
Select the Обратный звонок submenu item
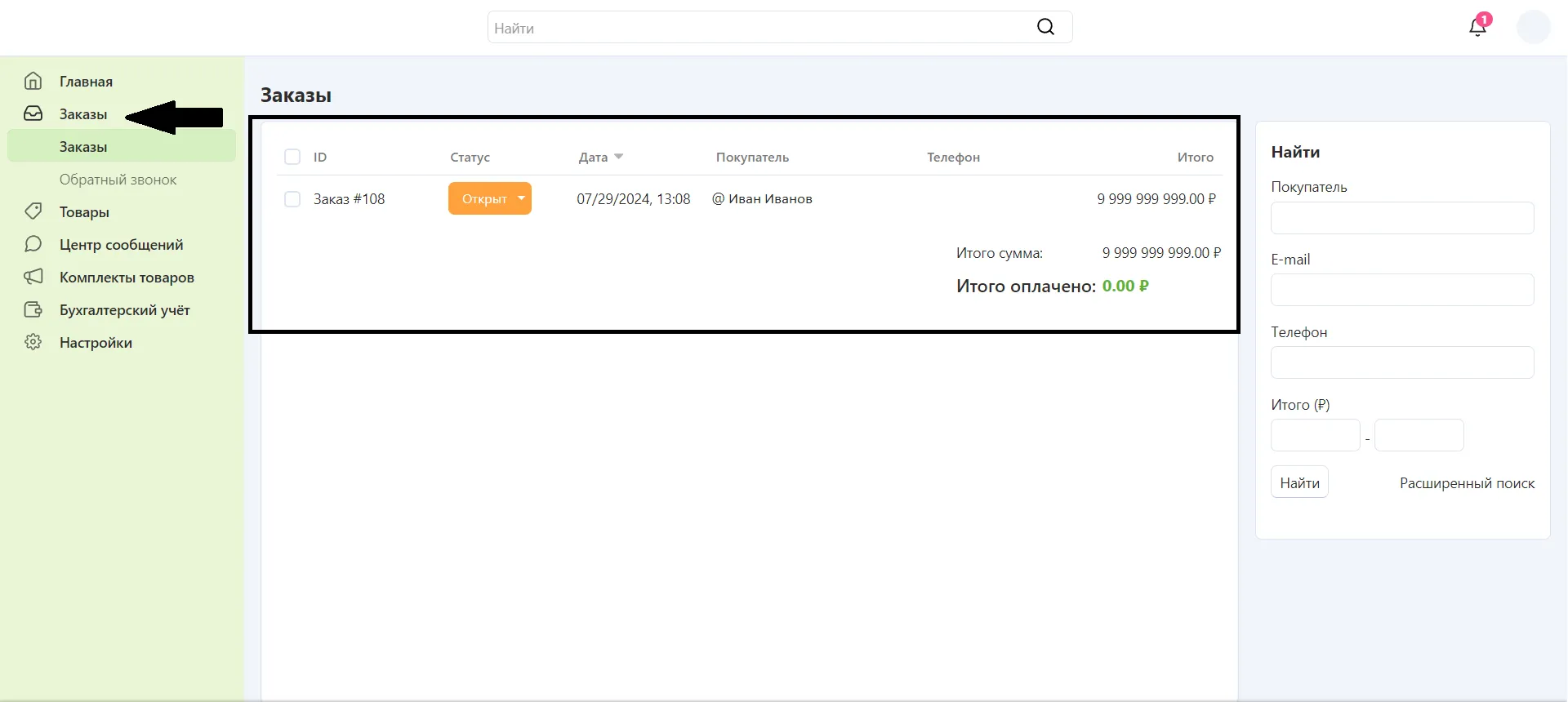click(x=118, y=180)
